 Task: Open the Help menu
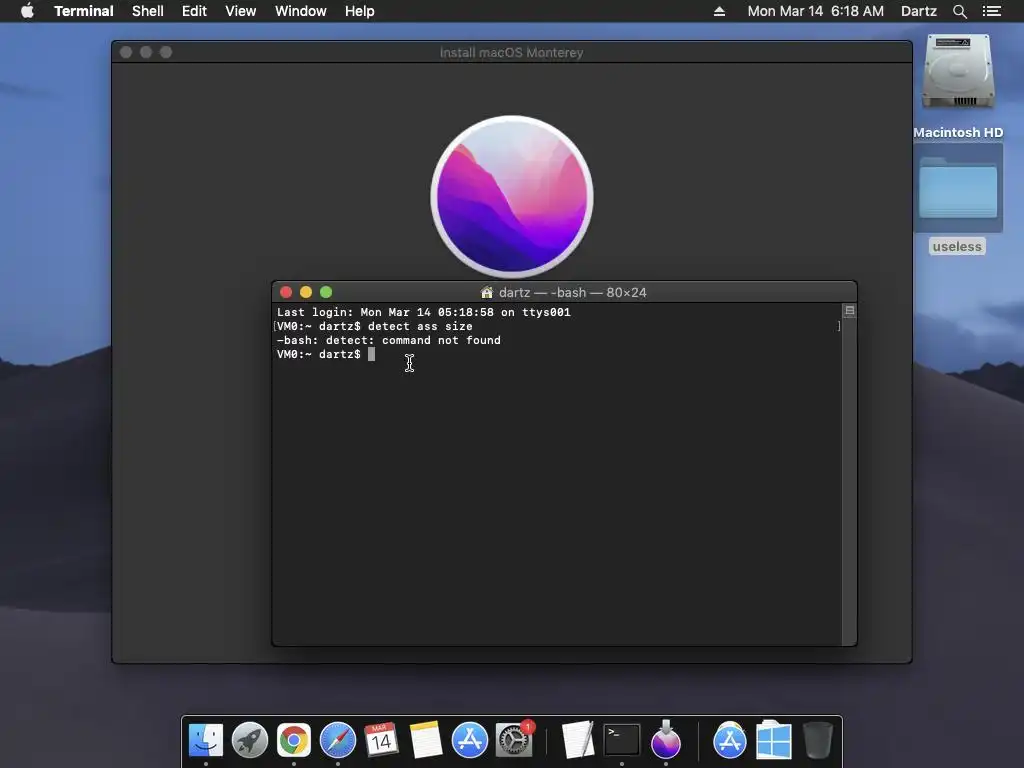(359, 11)
